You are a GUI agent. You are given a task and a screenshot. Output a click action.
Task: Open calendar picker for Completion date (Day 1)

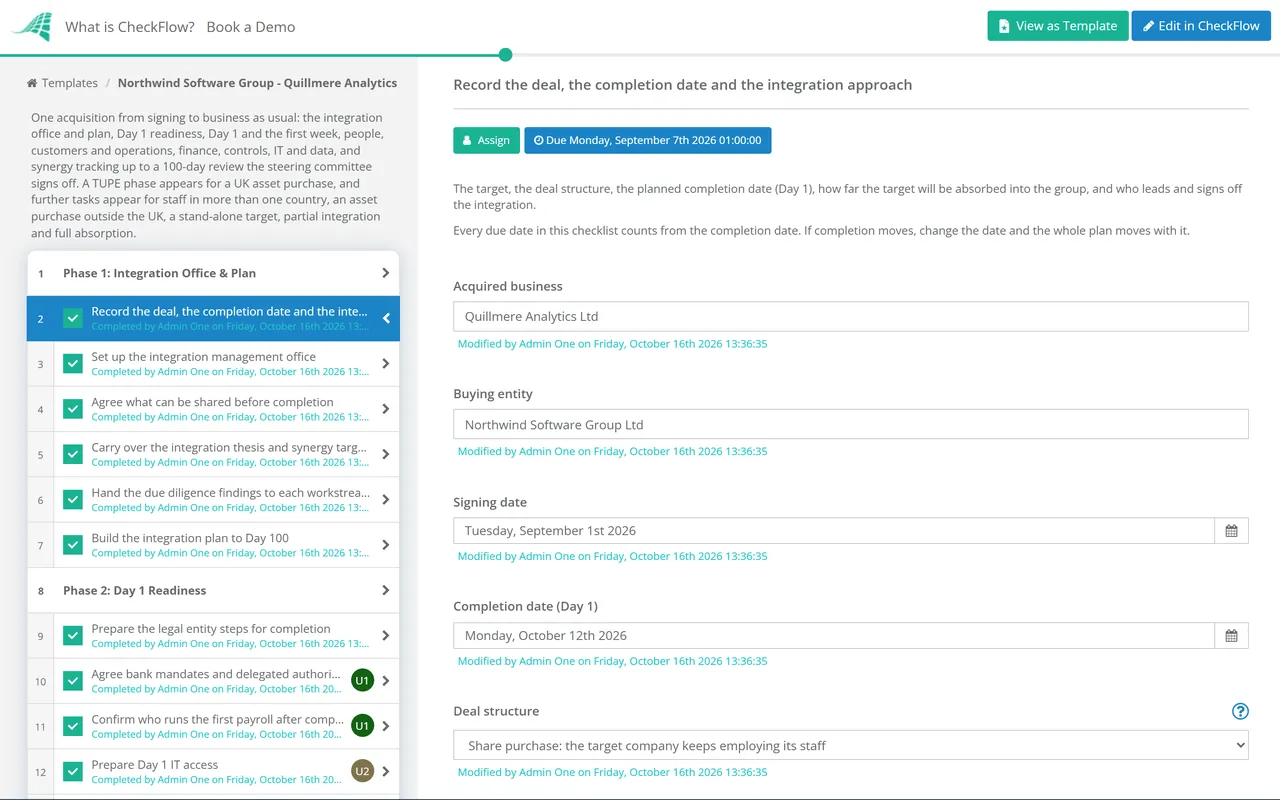click(1231, 636)
